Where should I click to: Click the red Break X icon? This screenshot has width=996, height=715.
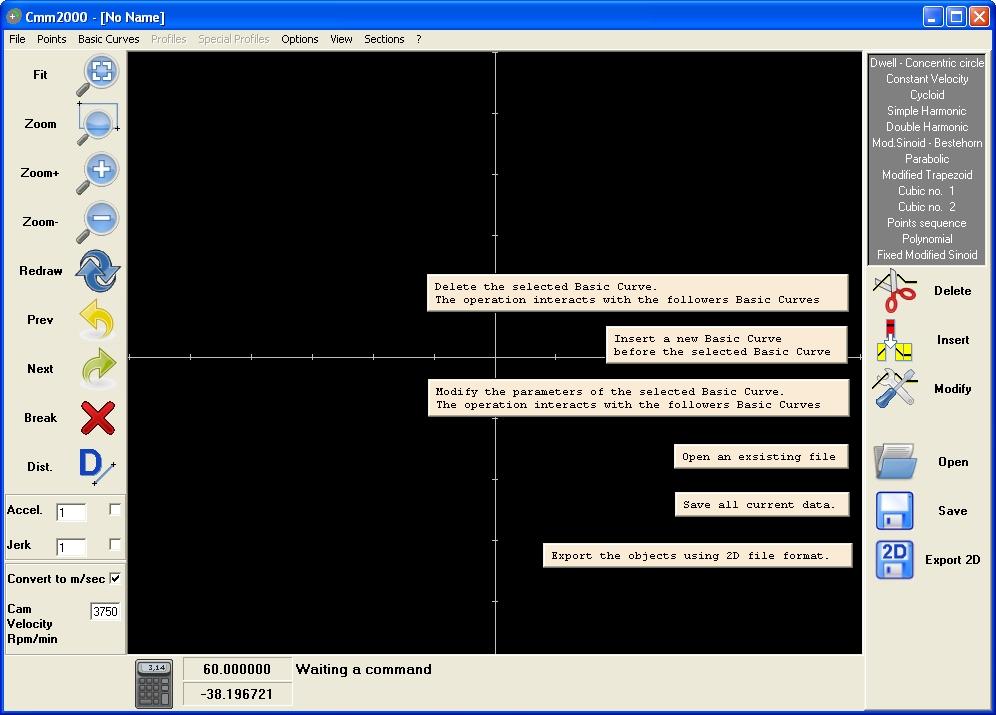click(98, 418)
